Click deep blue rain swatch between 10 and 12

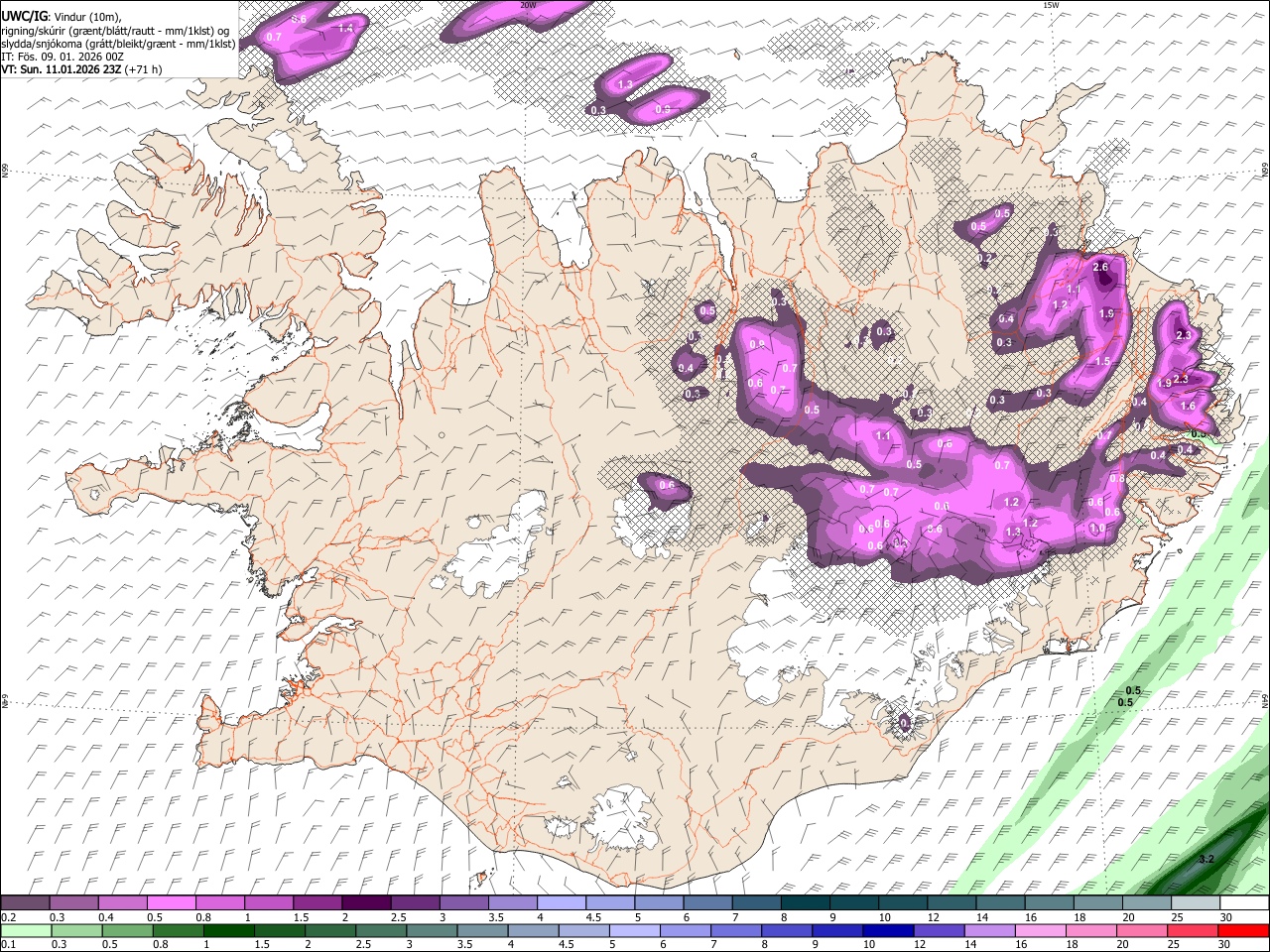888,930
